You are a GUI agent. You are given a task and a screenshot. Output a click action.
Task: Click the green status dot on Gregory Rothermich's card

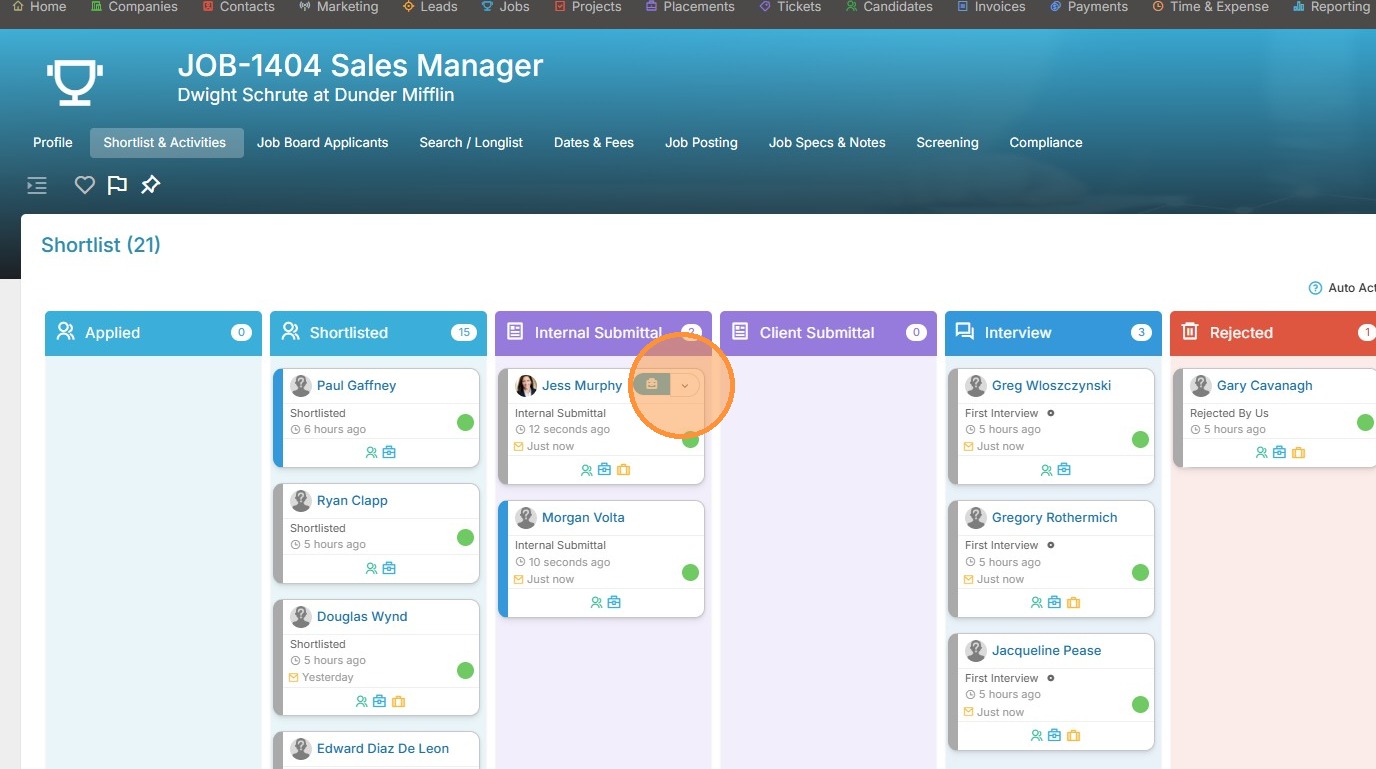click(x=1140, y=572)
